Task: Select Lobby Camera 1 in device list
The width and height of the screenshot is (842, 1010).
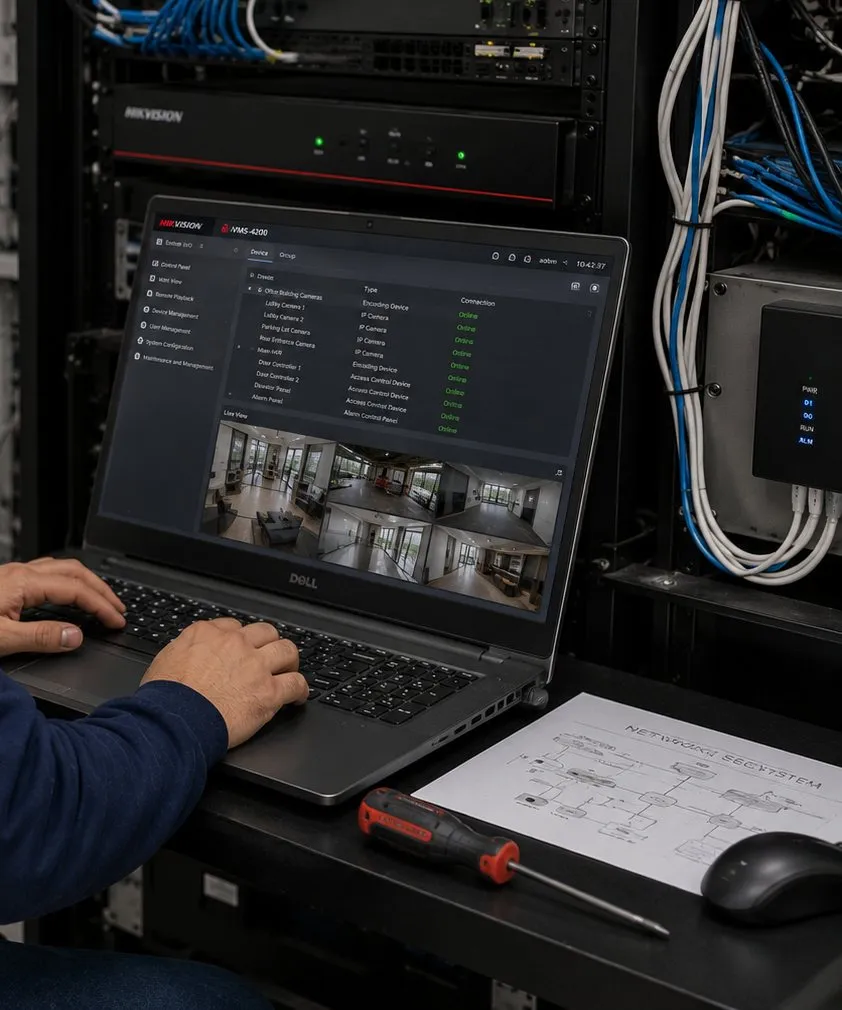Action: tap(285, 305)
